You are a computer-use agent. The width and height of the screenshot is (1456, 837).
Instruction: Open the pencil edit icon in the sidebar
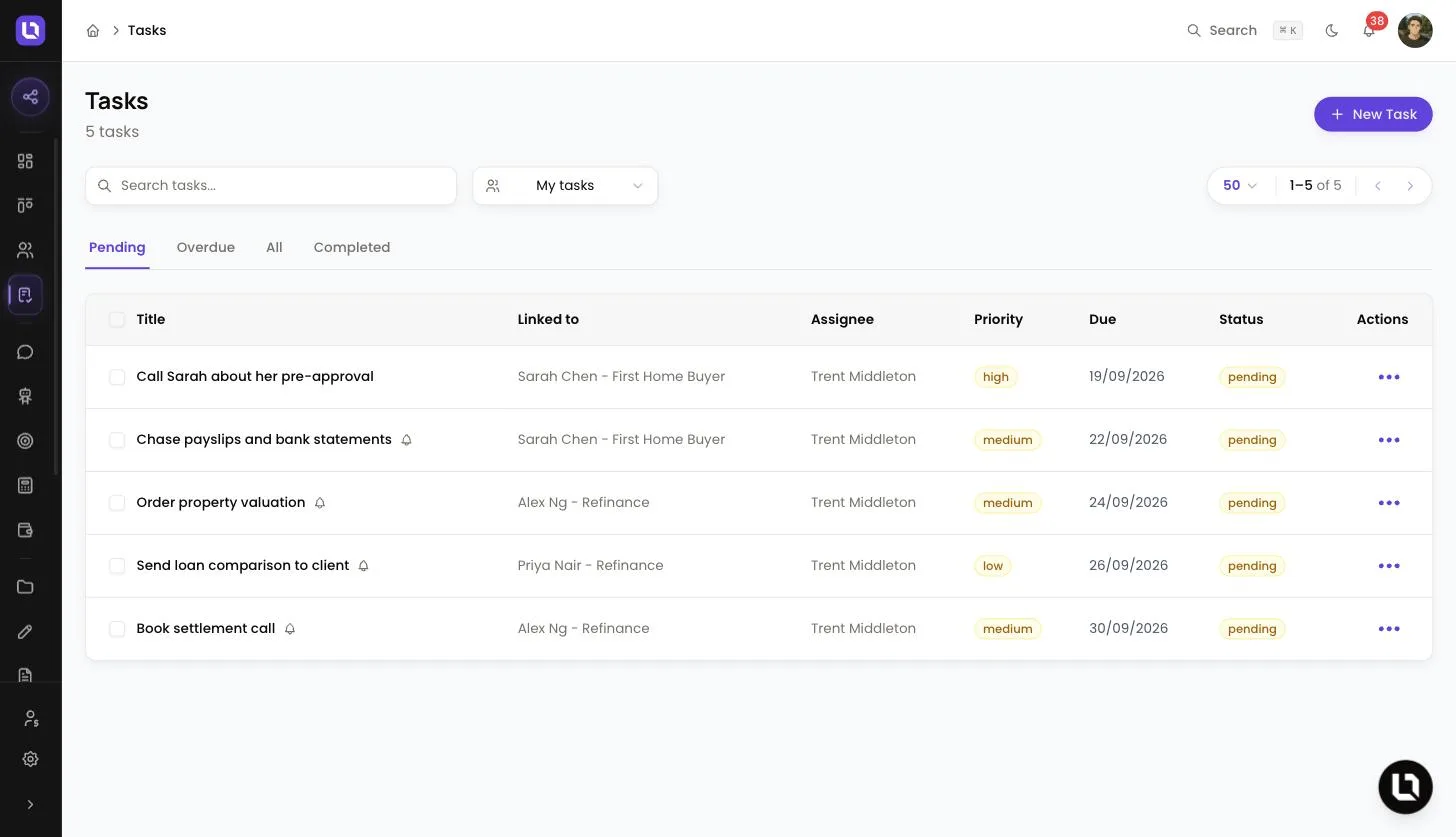click(25, 632)
